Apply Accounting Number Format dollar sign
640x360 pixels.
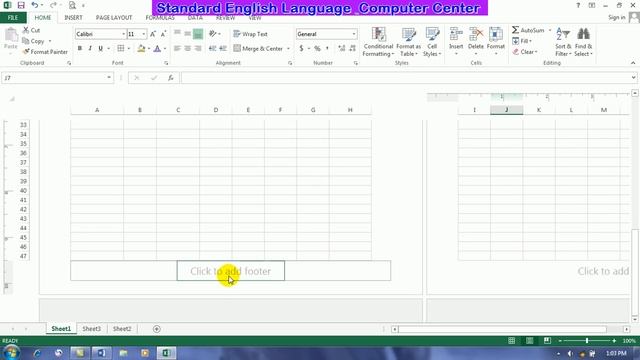pos(301,49)
